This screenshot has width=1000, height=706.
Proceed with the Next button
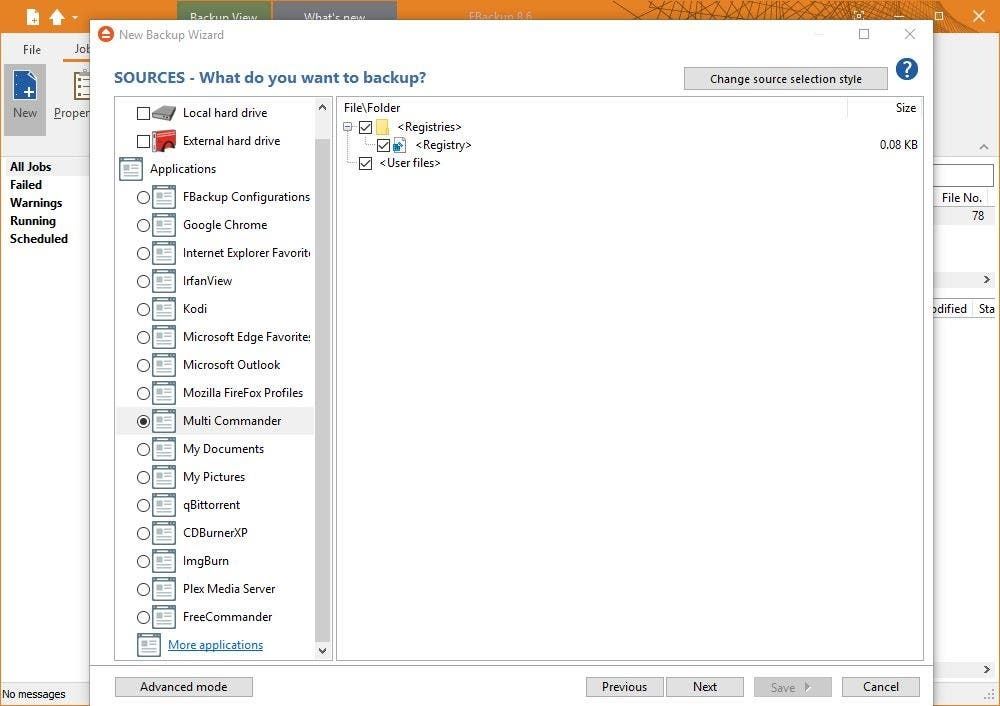[705, 687]
